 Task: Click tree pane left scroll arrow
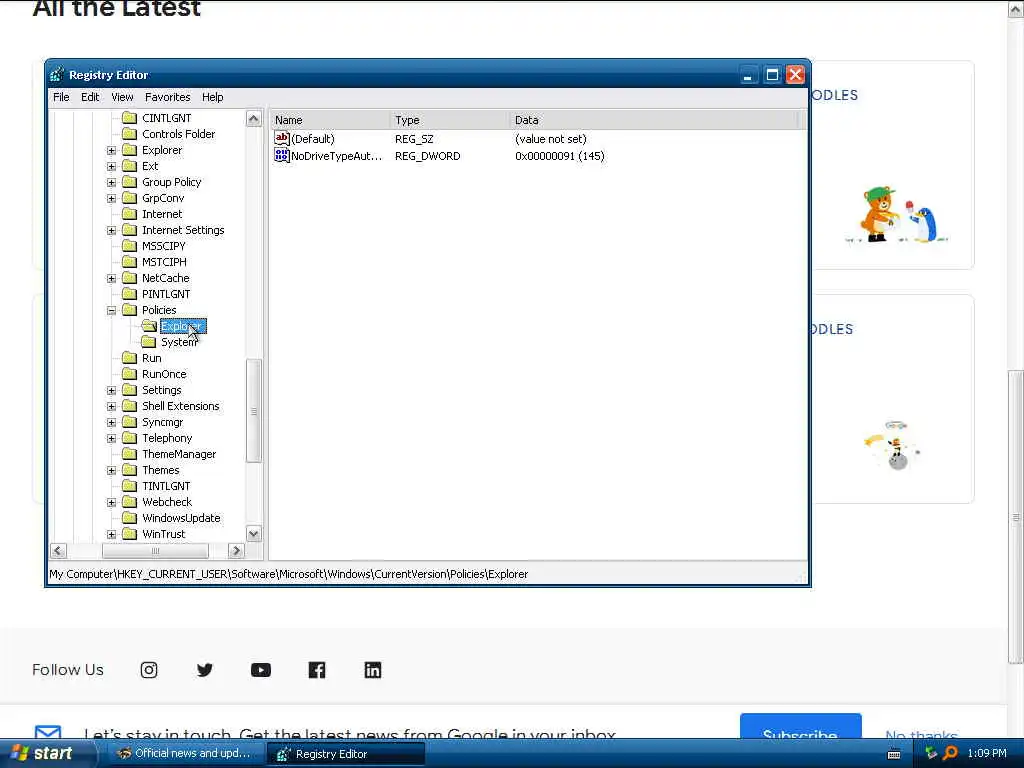(58, 551)
